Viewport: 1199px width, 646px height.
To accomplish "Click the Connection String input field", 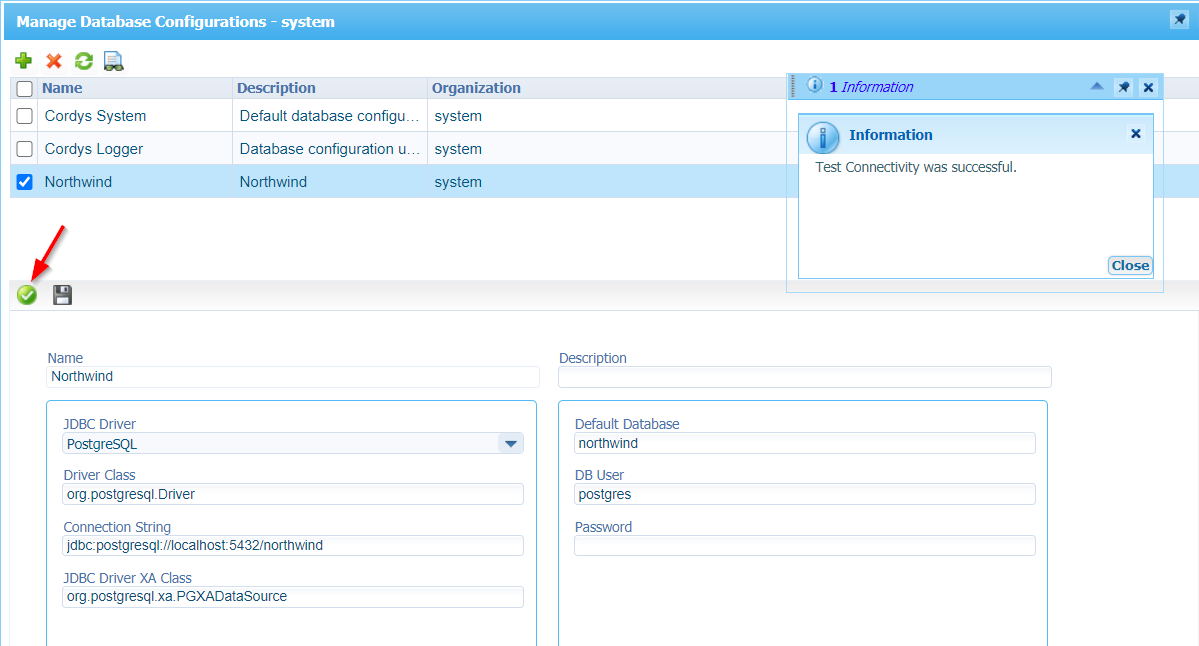I will point(292,546).
